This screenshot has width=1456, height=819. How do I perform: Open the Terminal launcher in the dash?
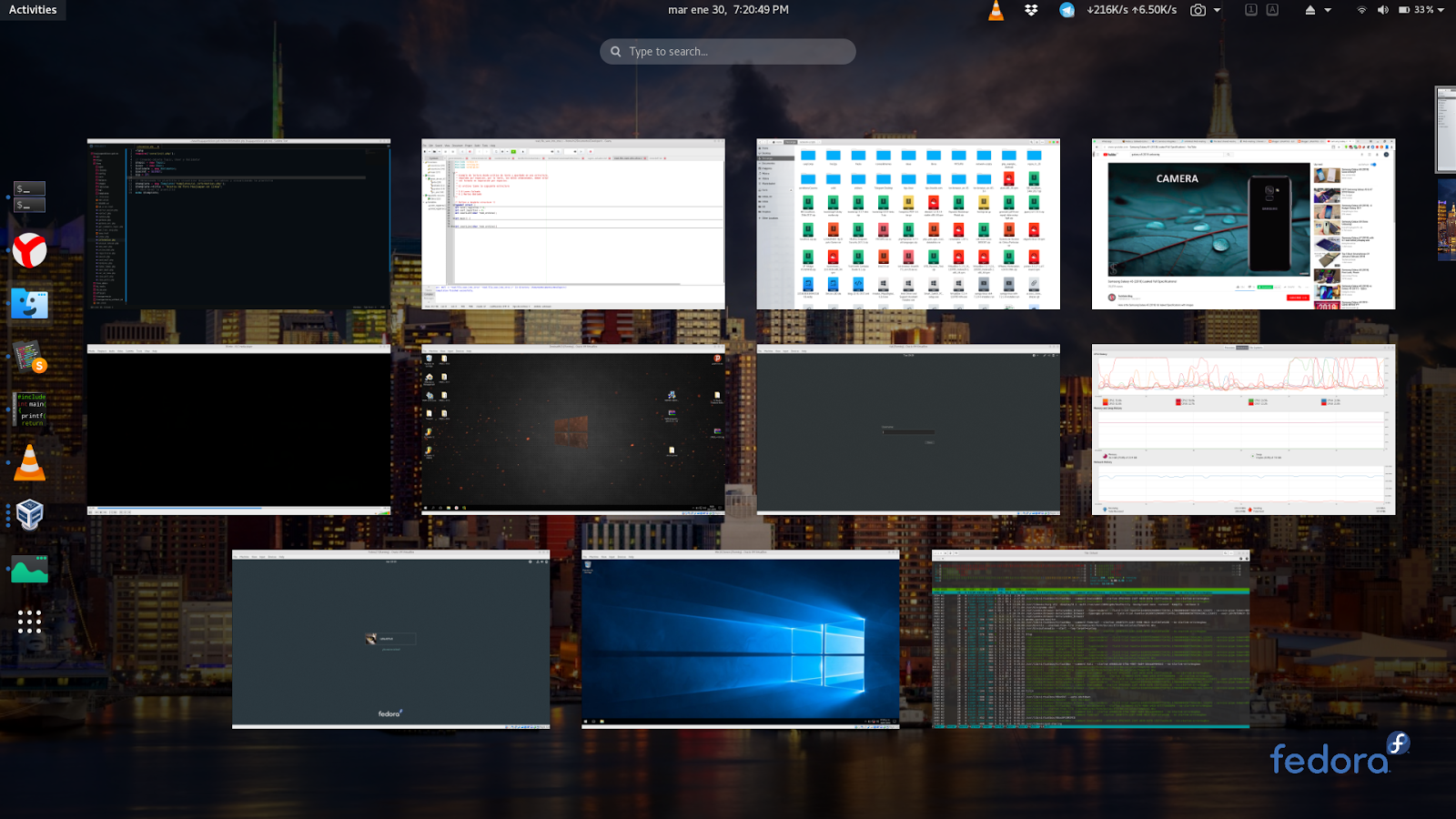30,197
